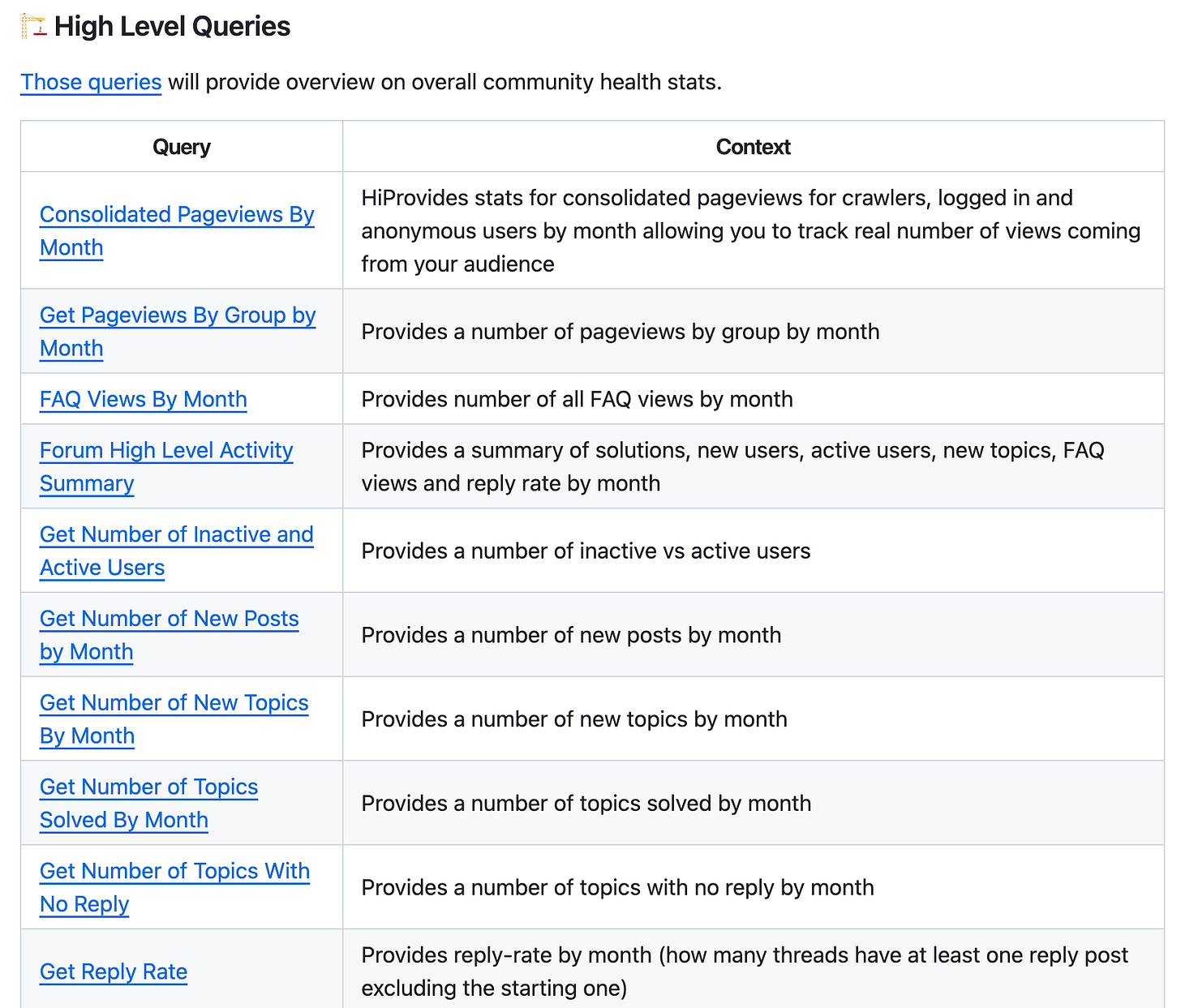Click the 'Context' column header
1181x1008 pixels.
pyautogui.click(x=753, y=147)
